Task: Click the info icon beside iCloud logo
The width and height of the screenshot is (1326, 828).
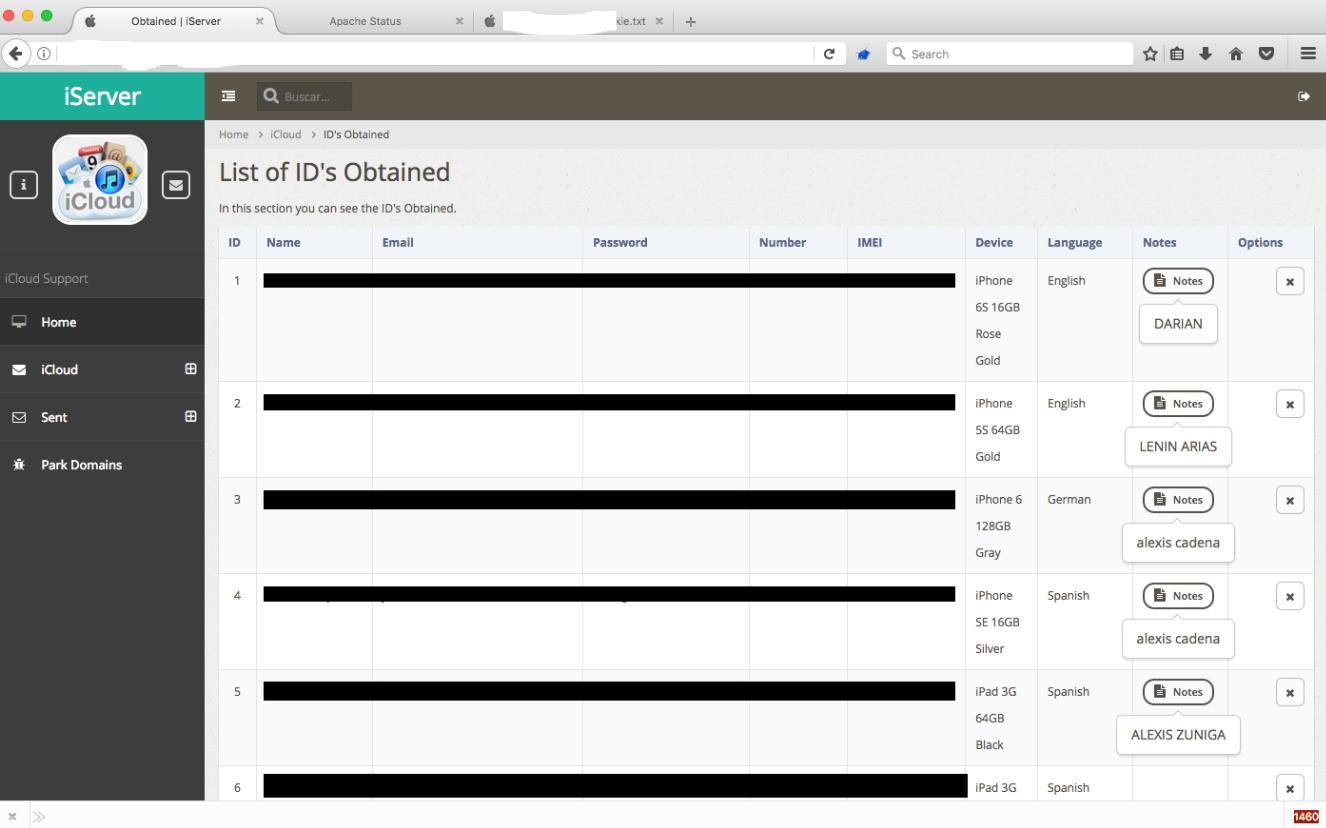Action: [x=24, y=184]
